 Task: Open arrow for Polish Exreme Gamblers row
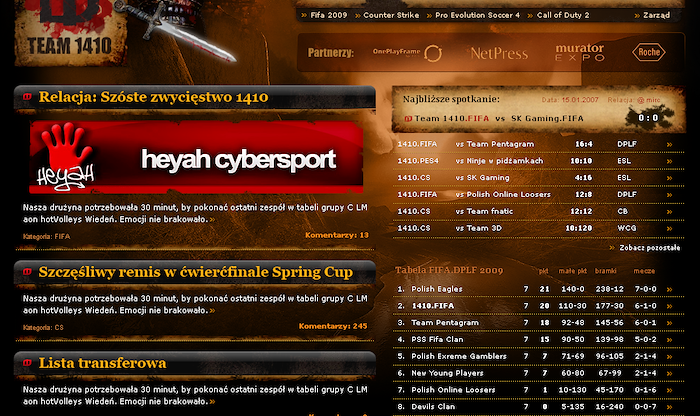pyautogui.click(x=669, y=357)
